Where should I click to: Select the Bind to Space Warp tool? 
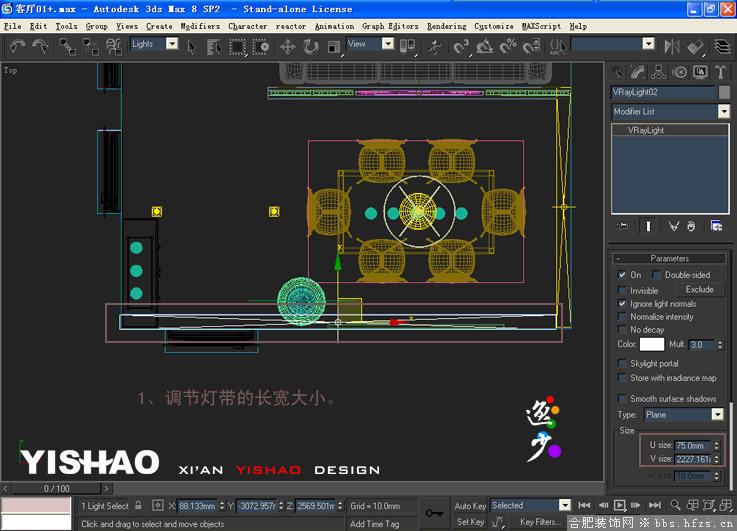coord(113,47)
